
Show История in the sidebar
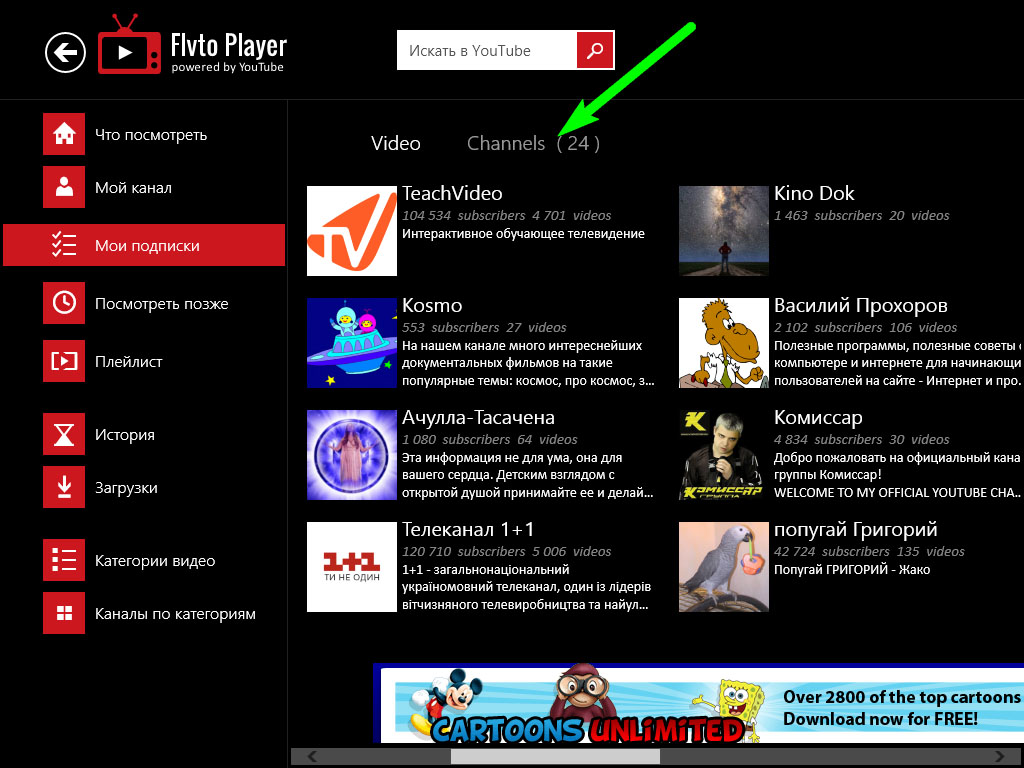[x=125, y=434]
